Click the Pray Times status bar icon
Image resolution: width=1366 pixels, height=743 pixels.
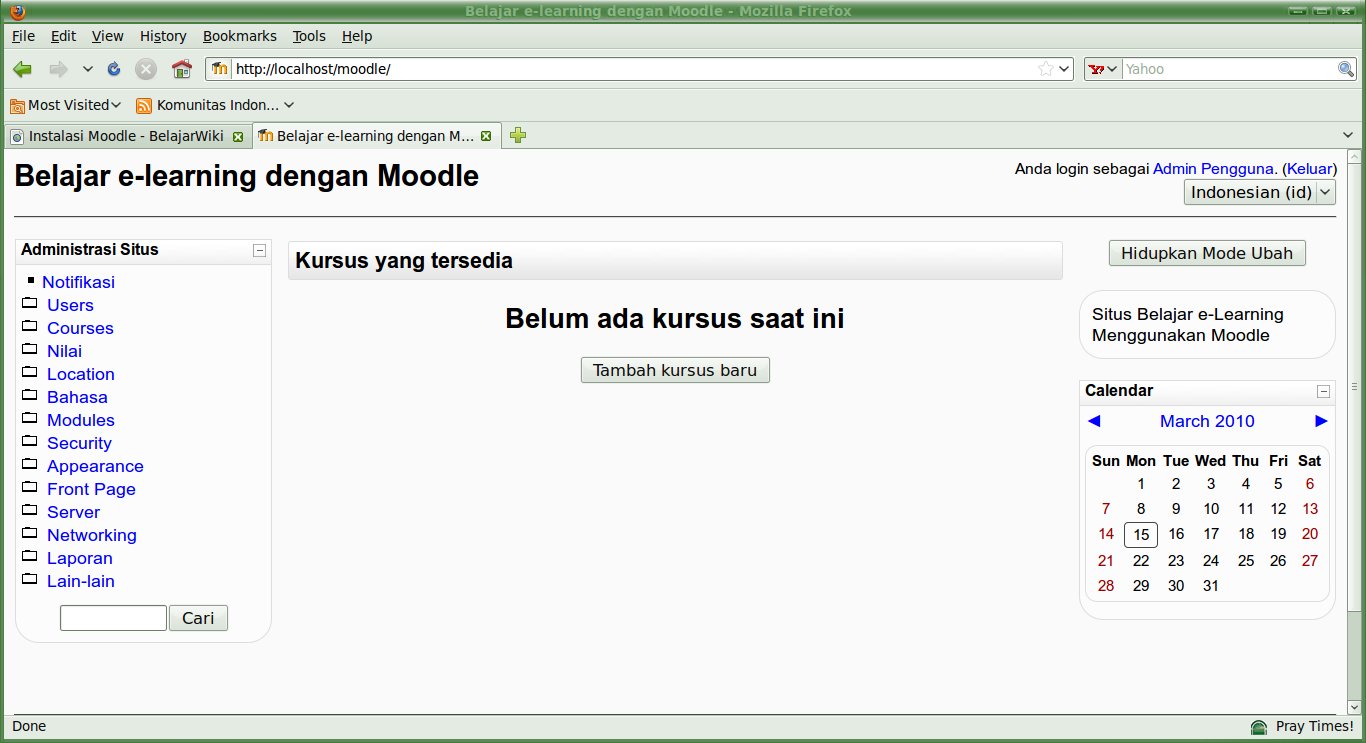tap(1259, 726)
